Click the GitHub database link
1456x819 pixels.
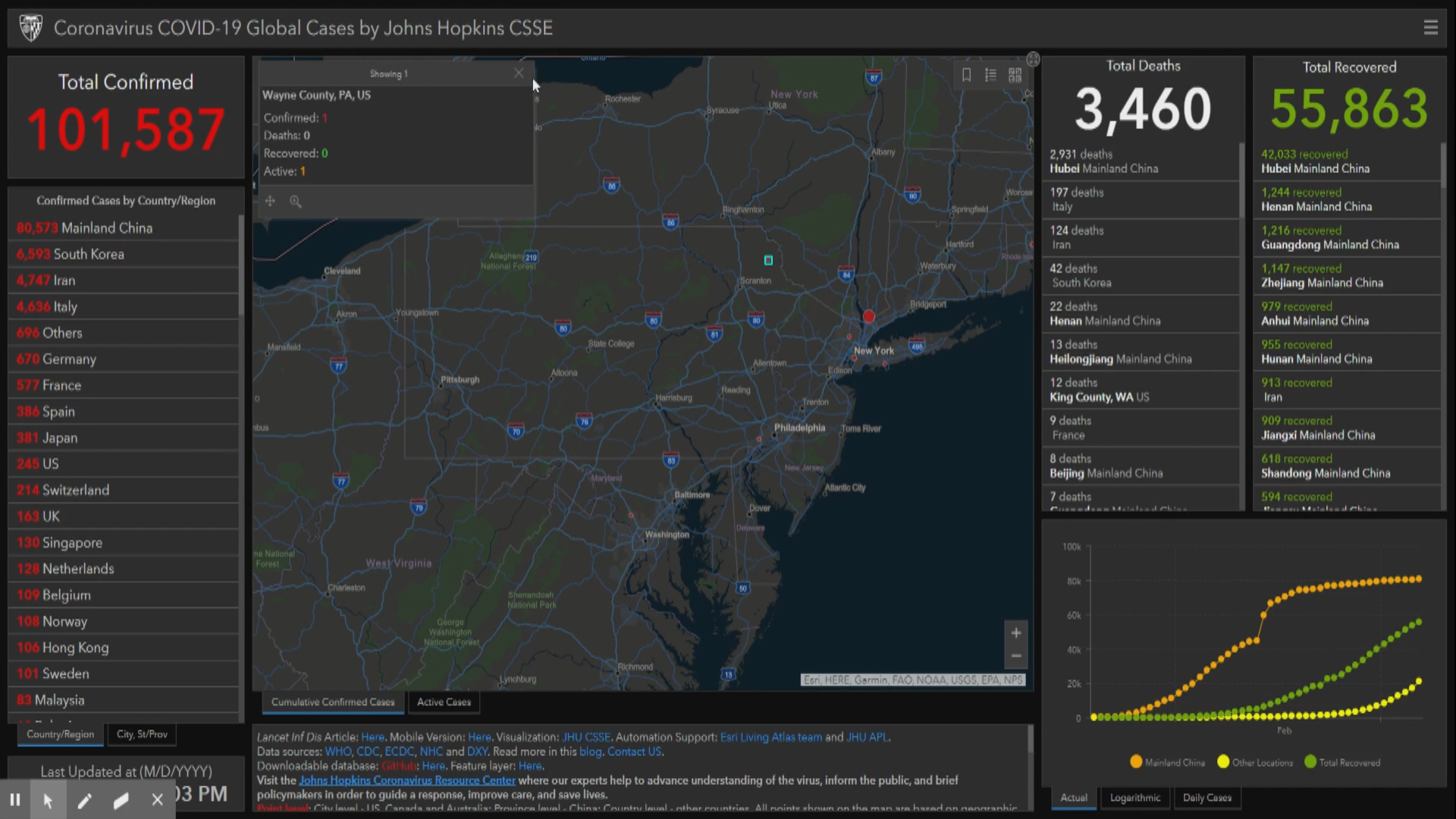[x=399, y=766]
